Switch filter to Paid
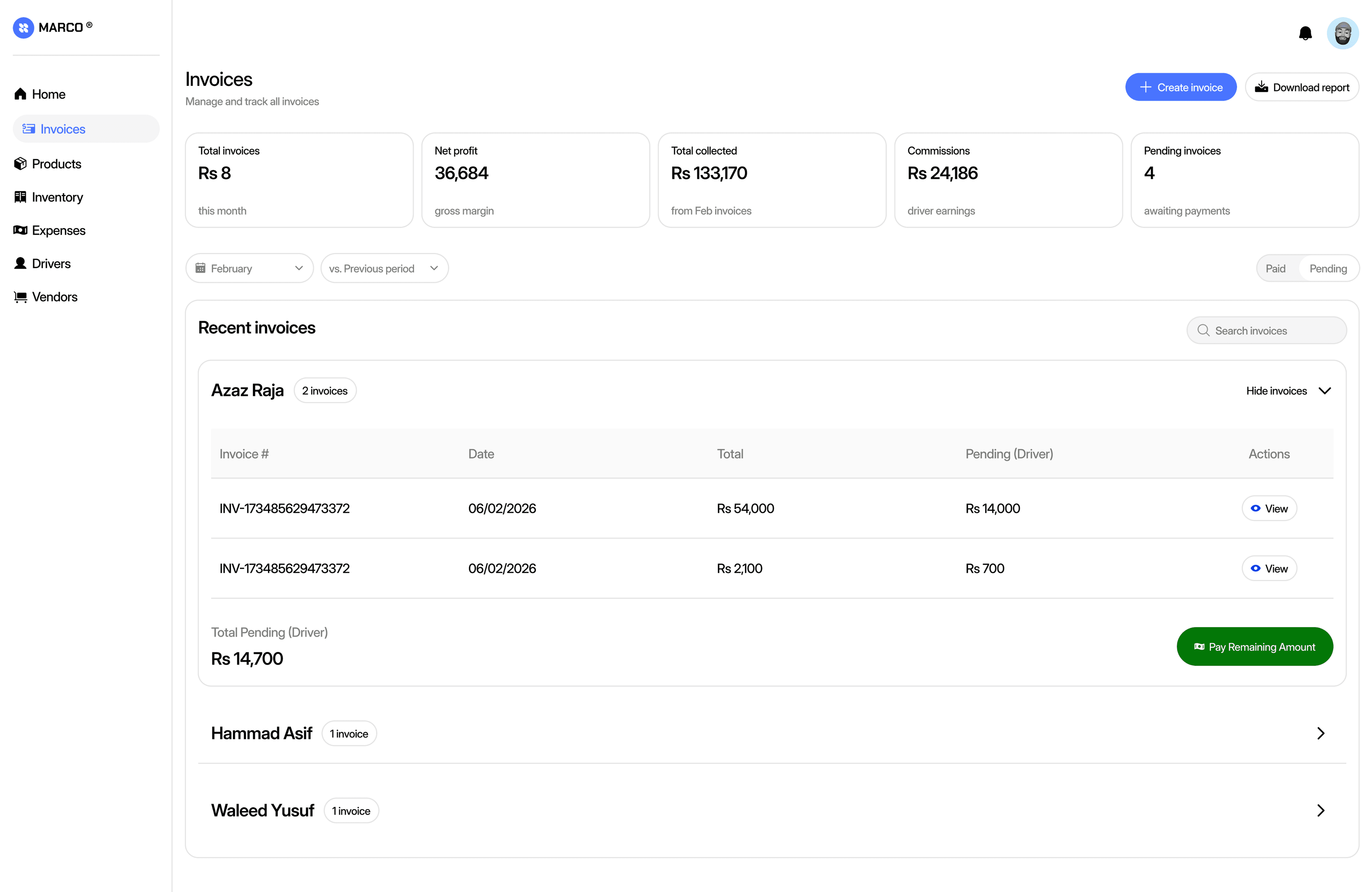 pos(1275,268)
